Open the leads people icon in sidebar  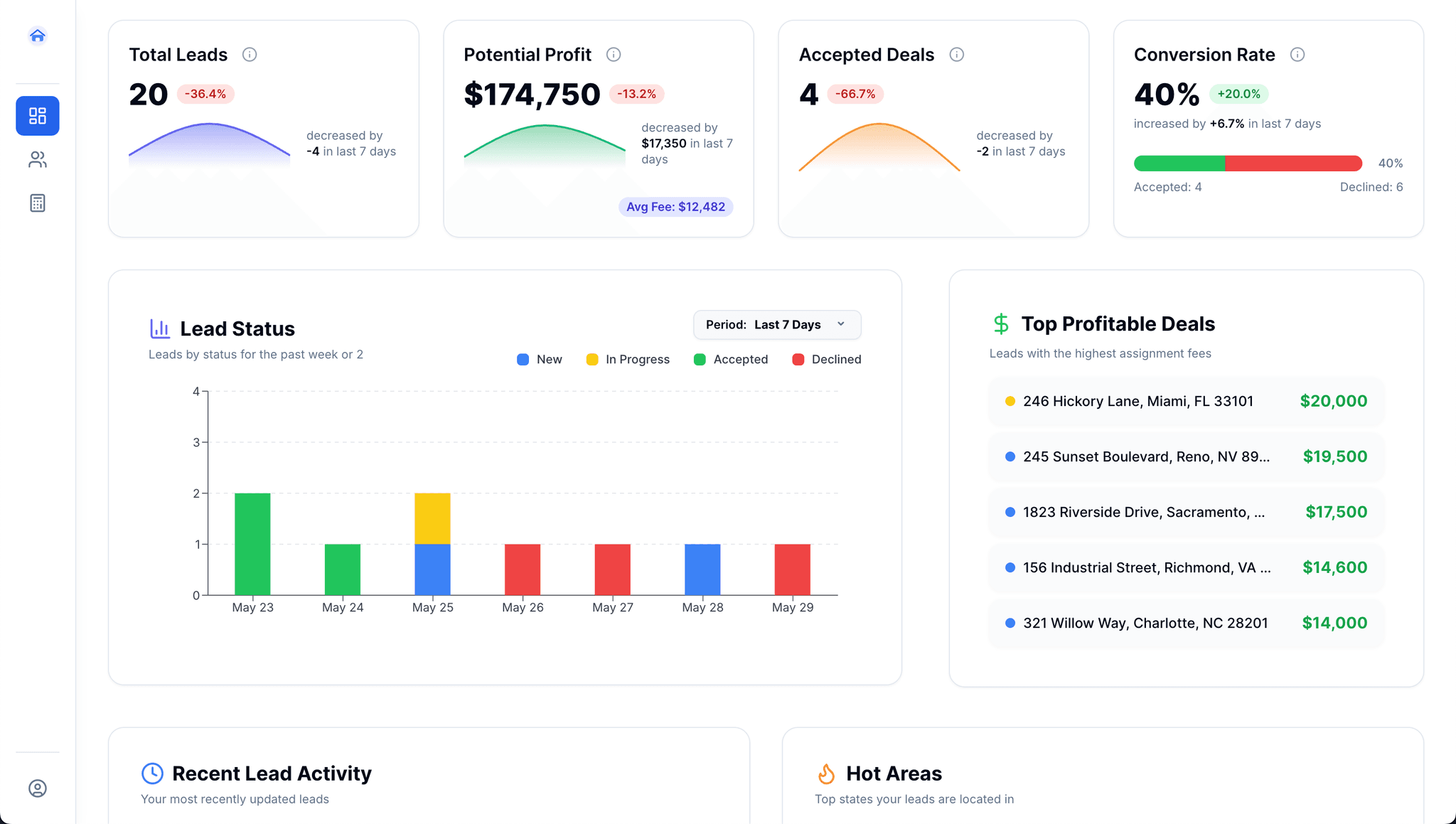(38, 160)
